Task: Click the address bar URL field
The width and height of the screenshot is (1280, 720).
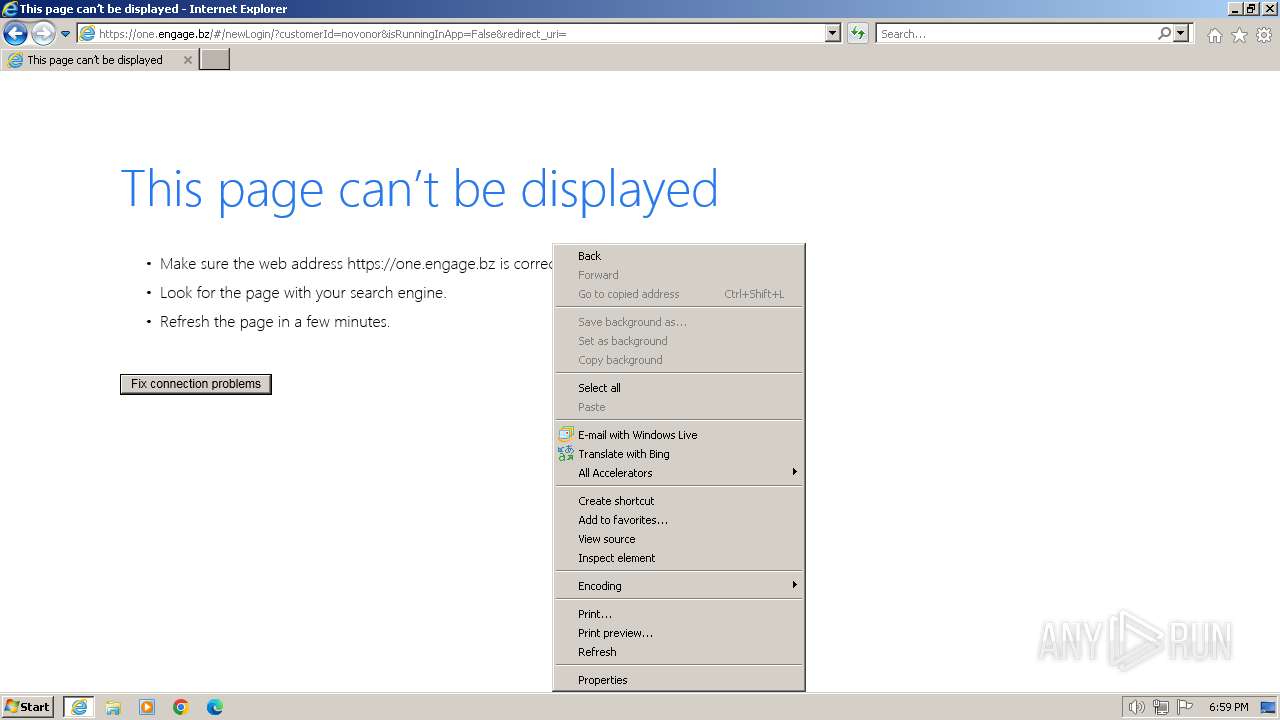Action: (x=460, y=33)
